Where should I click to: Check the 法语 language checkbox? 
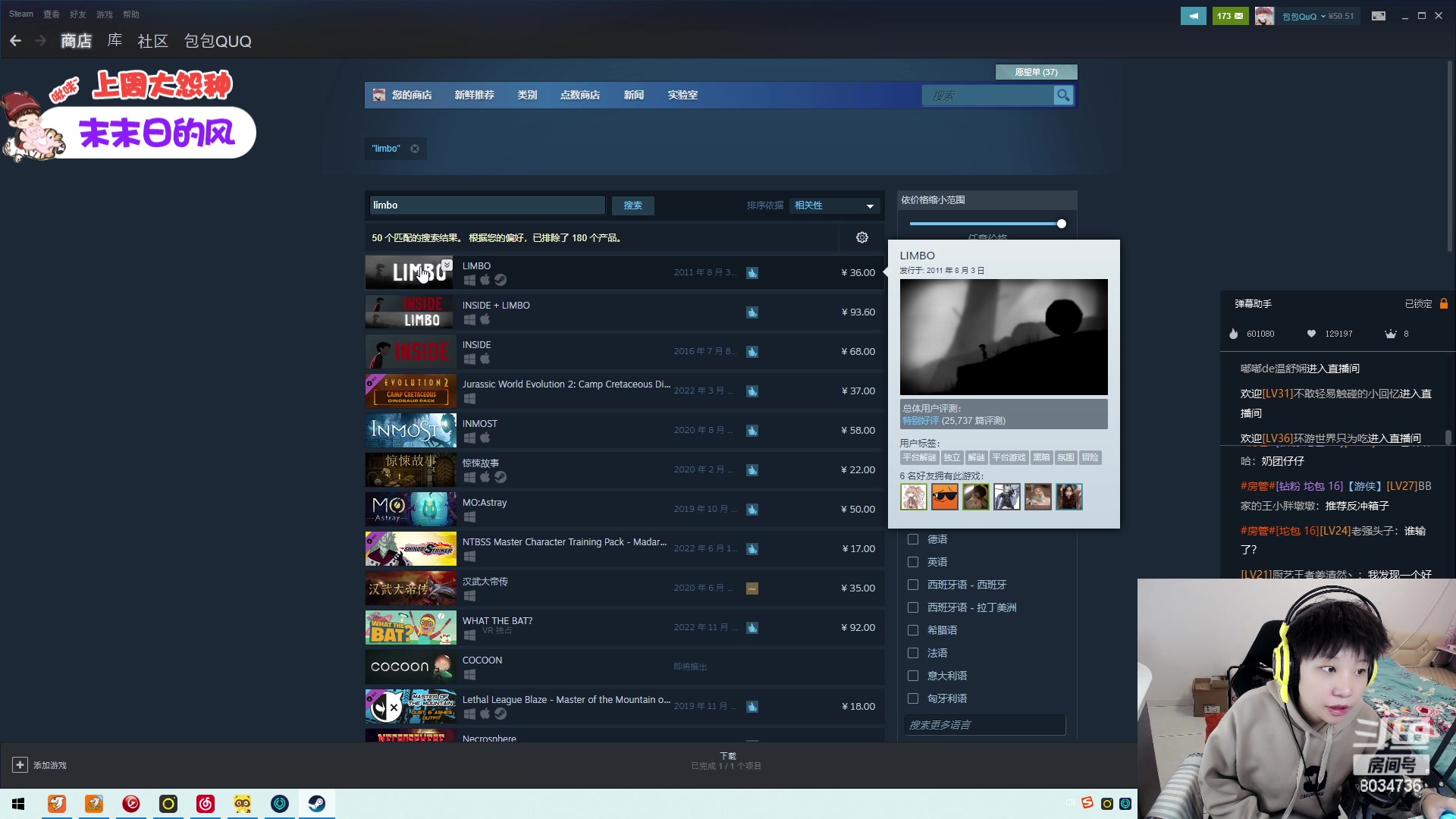[913, 654]
